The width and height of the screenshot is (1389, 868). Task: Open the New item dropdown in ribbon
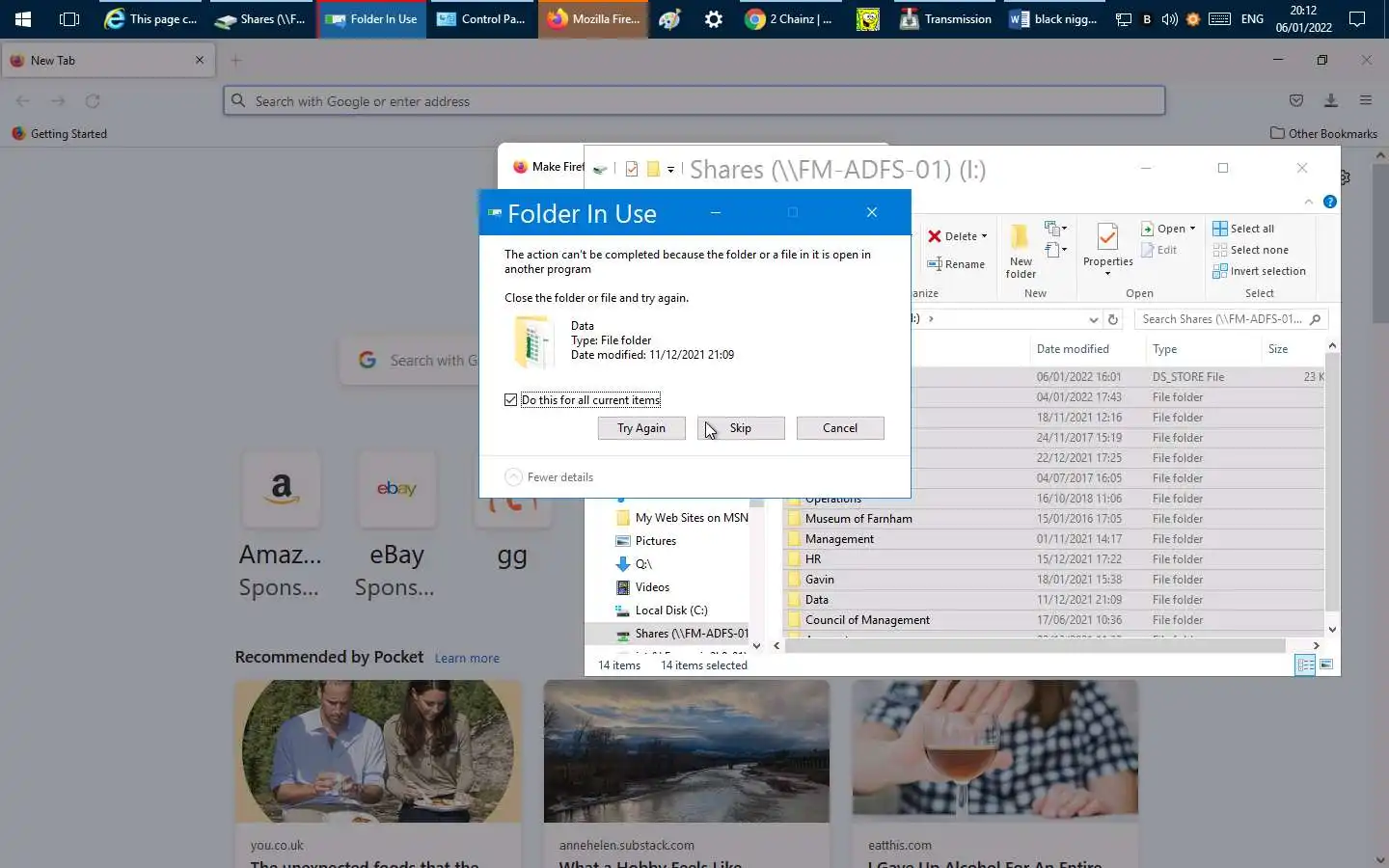pyautogui.click(x=1056, y=229)
